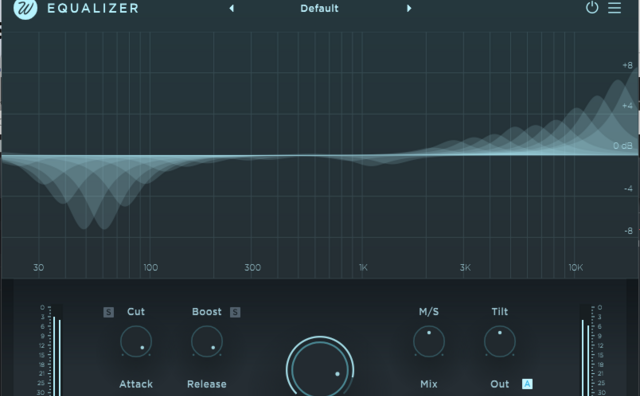640x396 pixels.
Task: Click the -8 dB scale label
Action: (x=628, y=231)
